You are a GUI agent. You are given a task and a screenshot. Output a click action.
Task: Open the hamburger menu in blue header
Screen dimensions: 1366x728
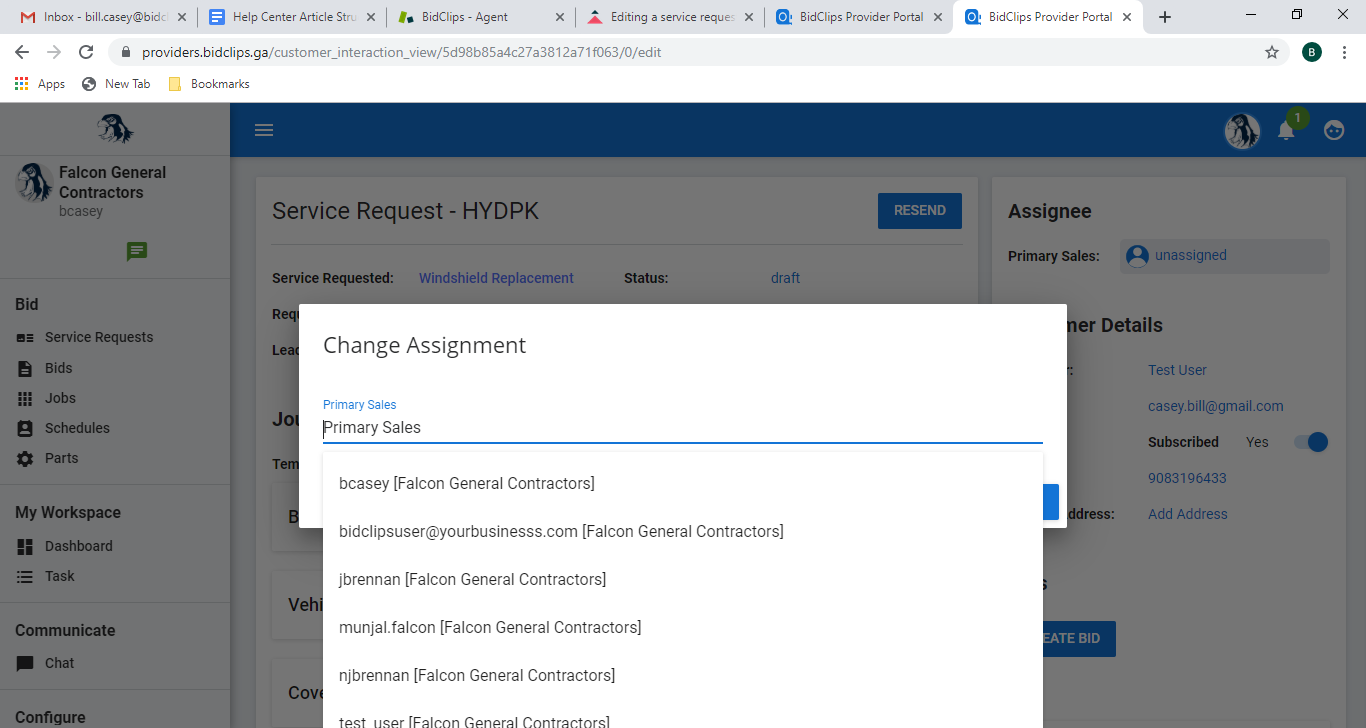point(264,130)
